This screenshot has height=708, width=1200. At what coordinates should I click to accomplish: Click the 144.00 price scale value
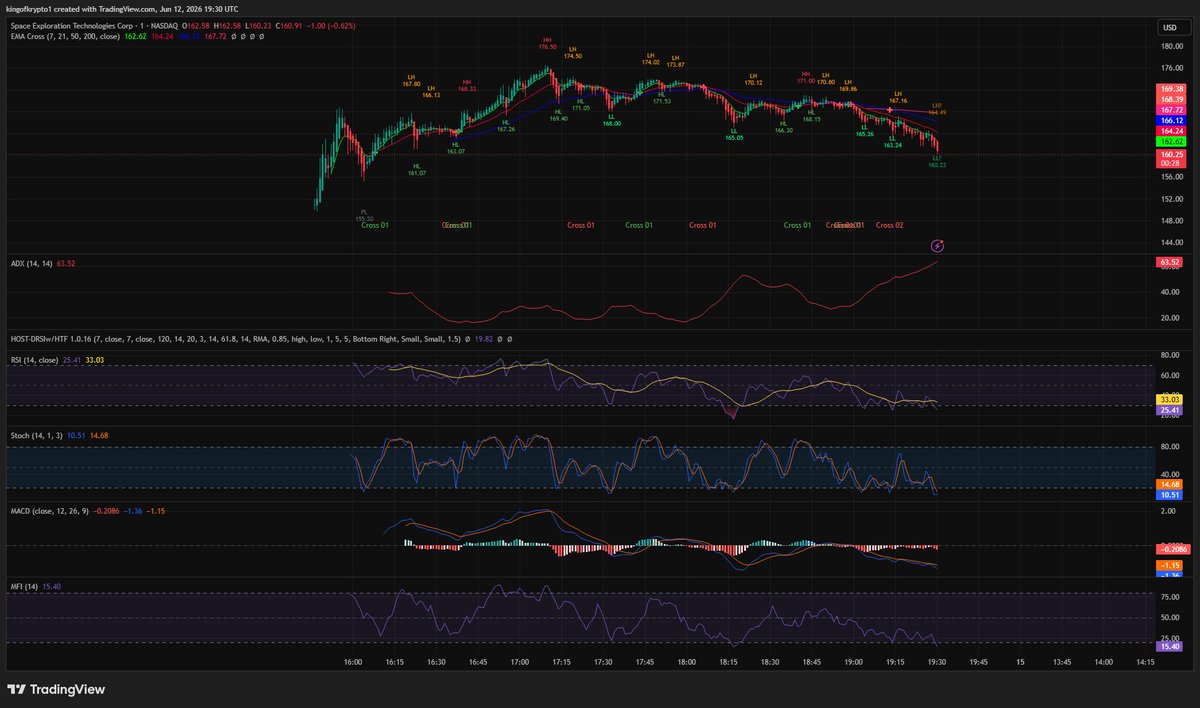click(x=1171, y=243)
